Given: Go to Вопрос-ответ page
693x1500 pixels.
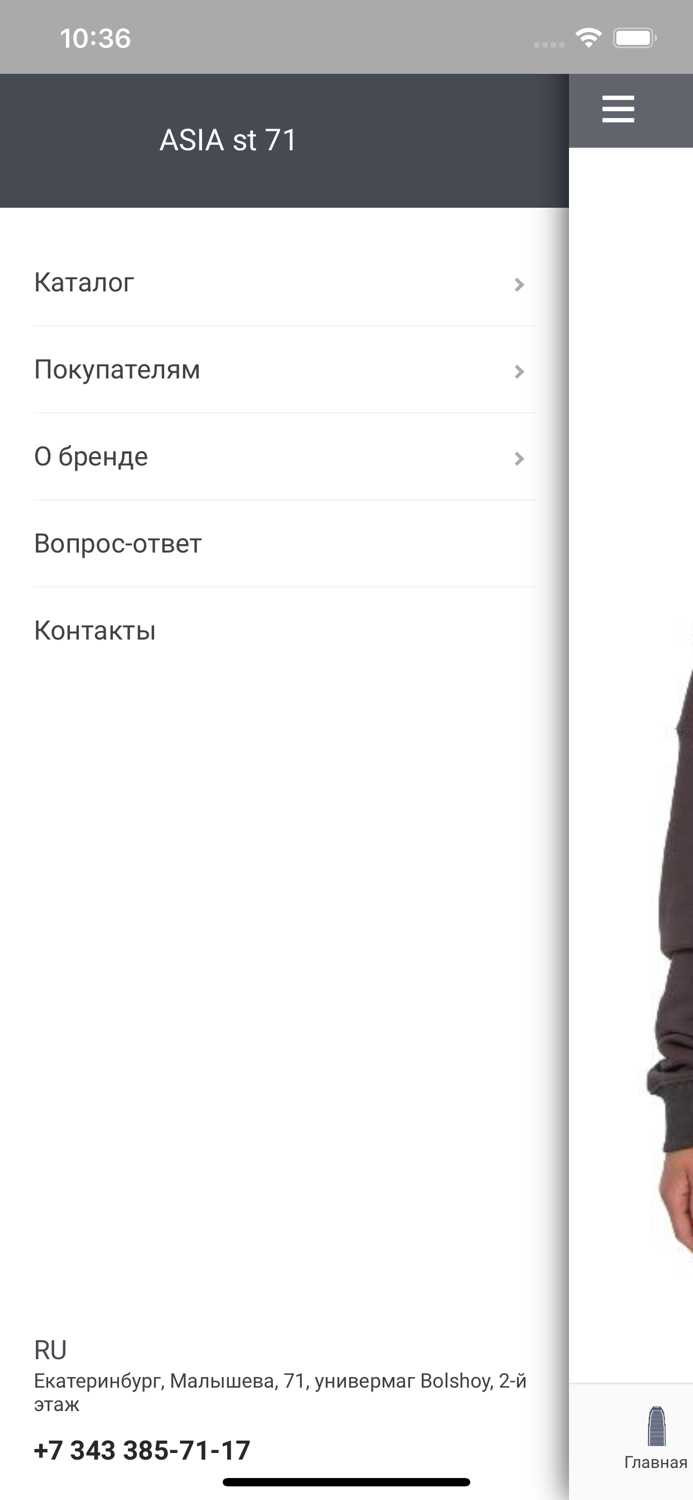Looking at the screenshot, I should [x=285, y=544].
